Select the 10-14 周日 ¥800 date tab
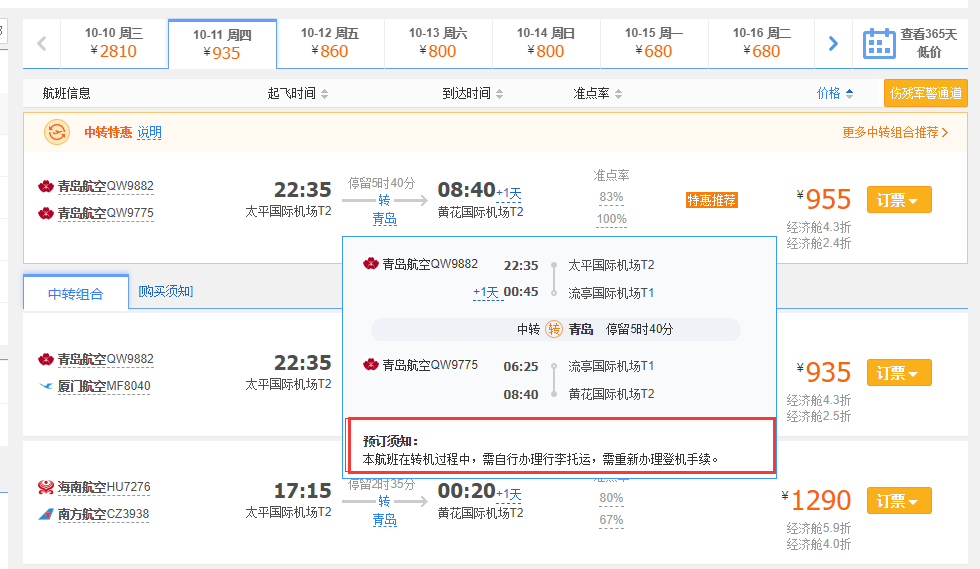980x569 pixels. pyautogui.click(x=546, y=43)
